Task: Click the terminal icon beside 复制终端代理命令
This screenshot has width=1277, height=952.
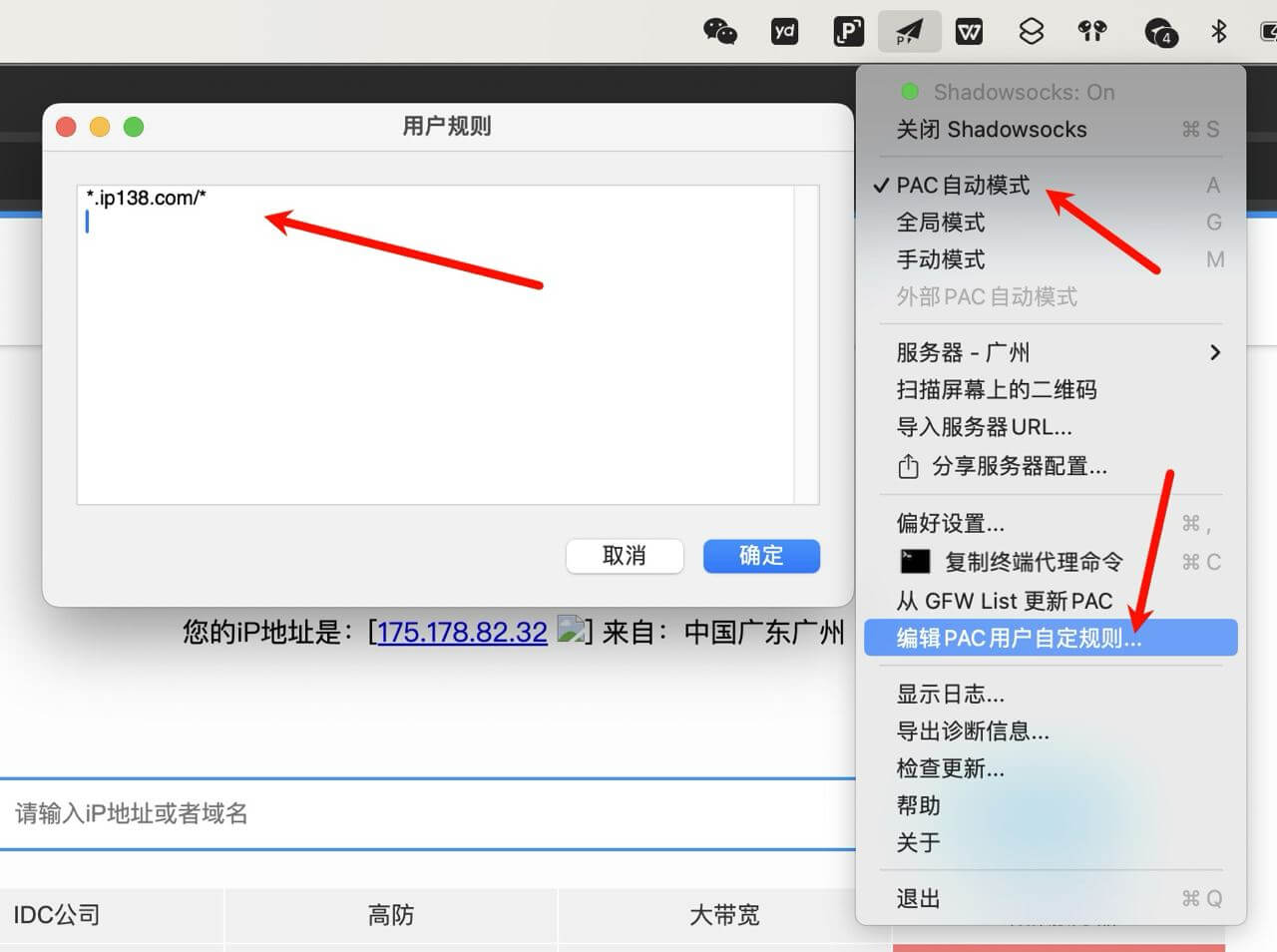Action: [x=915, y=562]
